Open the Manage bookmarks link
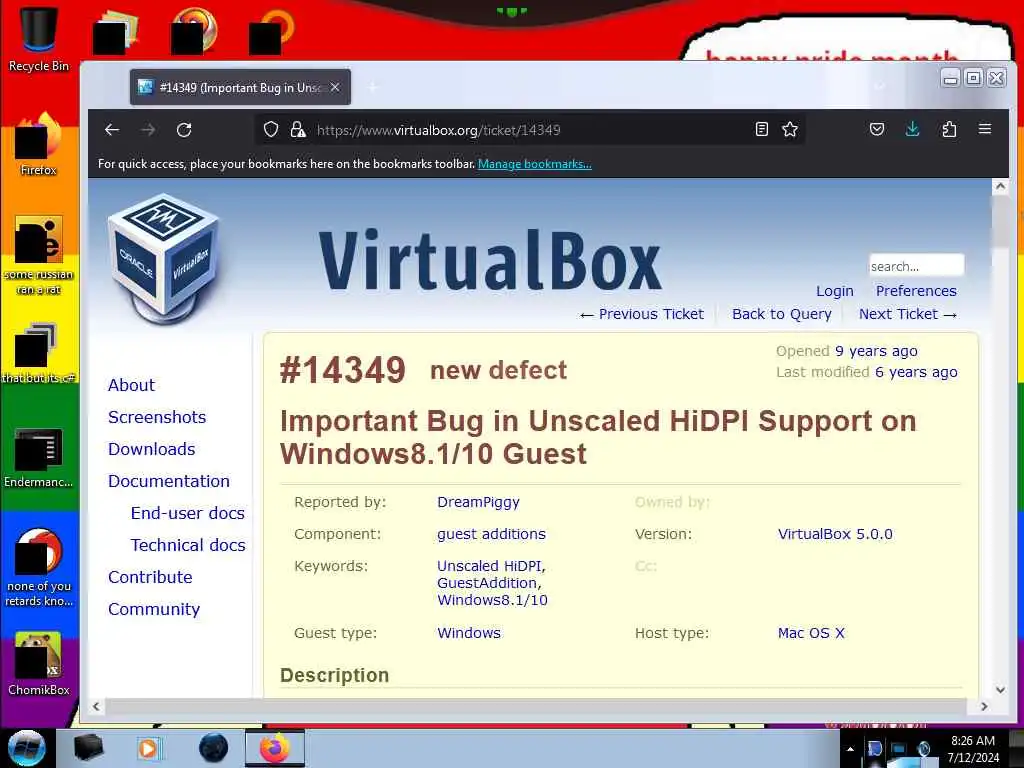This screenshot has height=768, width=1024. coord(535,164)
